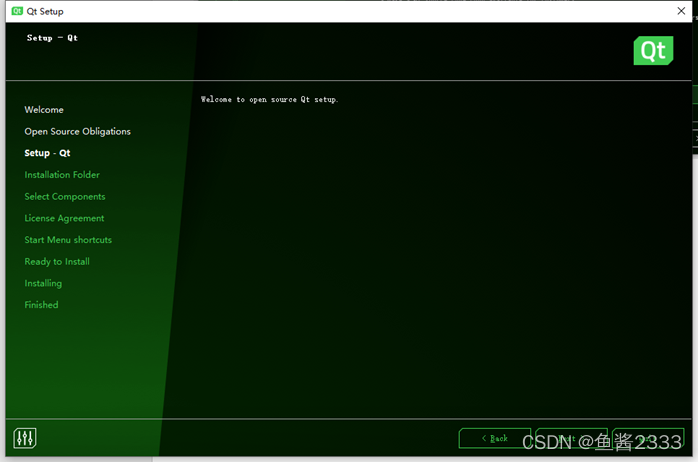Click the green Qt logo
The height and width of the screenshot is (462, 698).
pyautogui.click(x=653, y=51)
